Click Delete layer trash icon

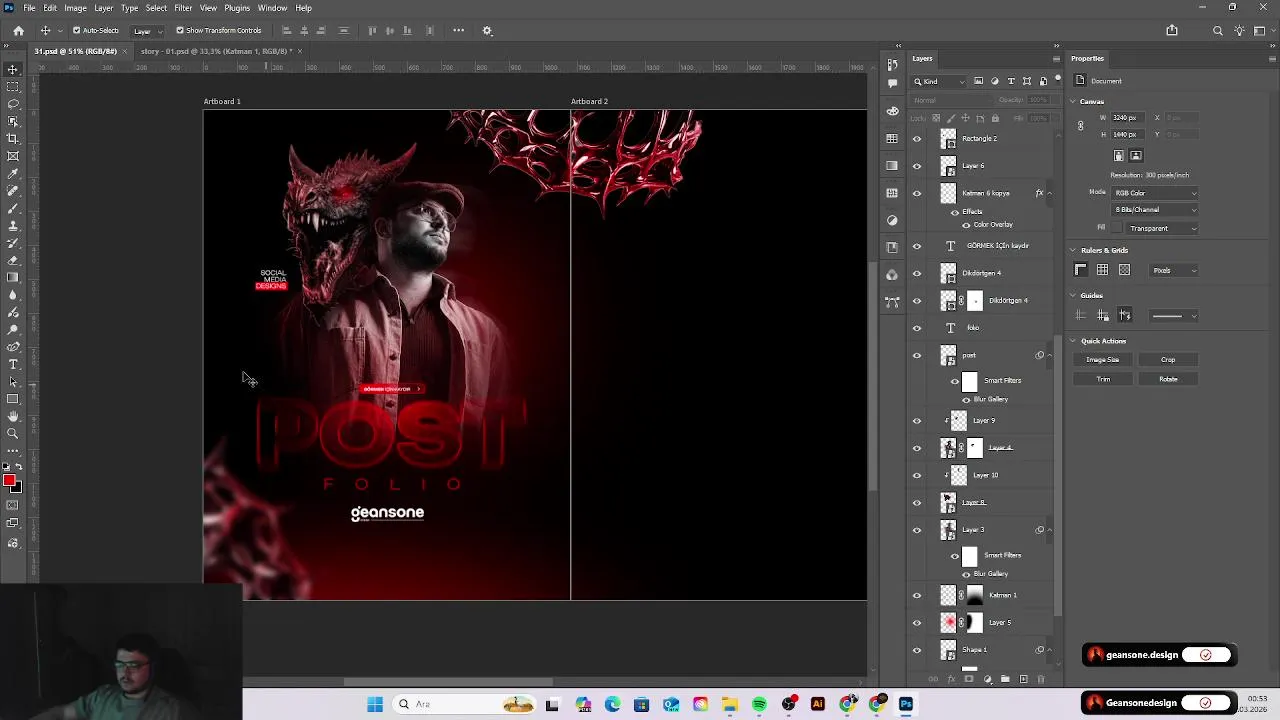1041,680
